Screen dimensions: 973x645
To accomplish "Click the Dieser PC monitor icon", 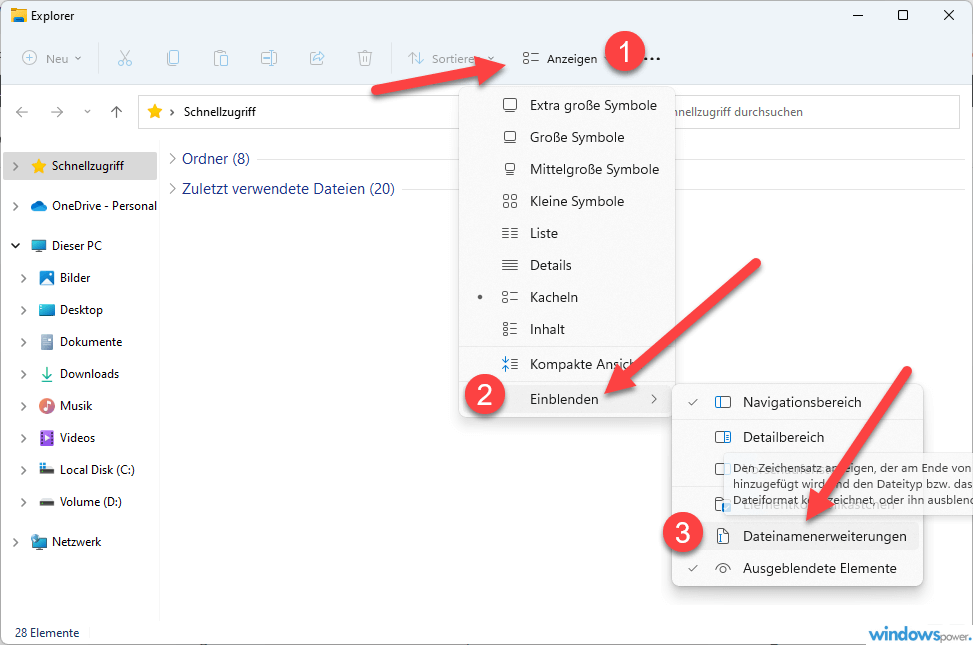I will point(38,246).
